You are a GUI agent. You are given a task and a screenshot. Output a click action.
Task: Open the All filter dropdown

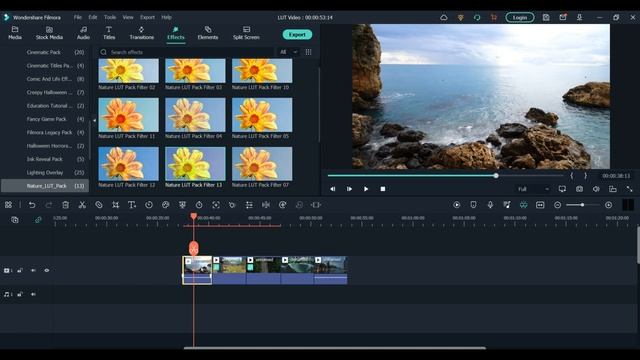(x=288, y=52)
